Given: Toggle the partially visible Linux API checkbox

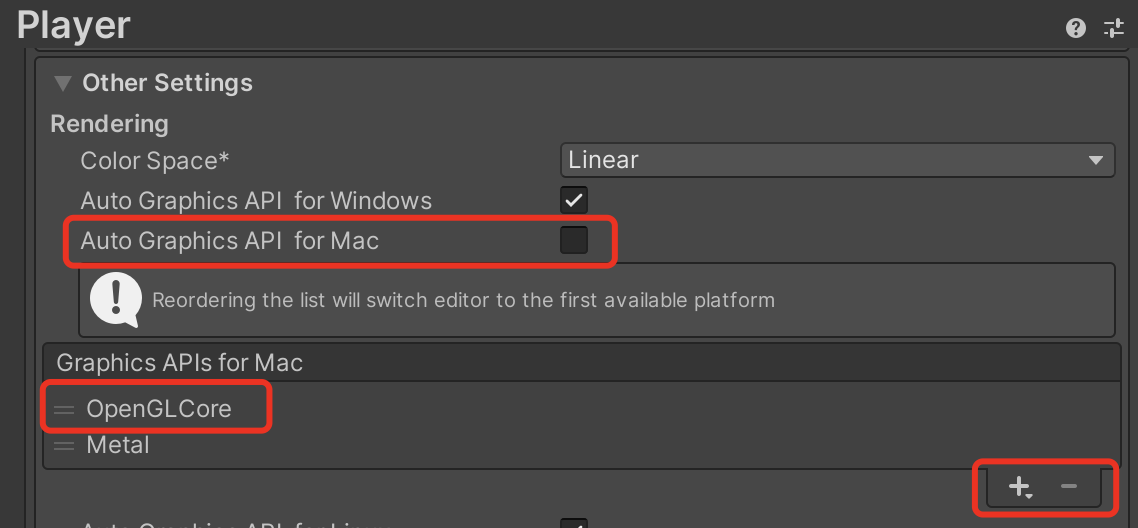Looking at the screenshot, I should 573,523.
